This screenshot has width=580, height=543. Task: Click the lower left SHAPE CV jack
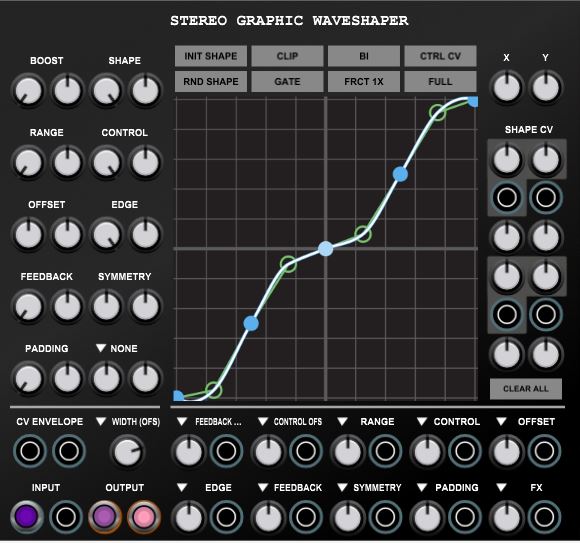coord(507,314)
